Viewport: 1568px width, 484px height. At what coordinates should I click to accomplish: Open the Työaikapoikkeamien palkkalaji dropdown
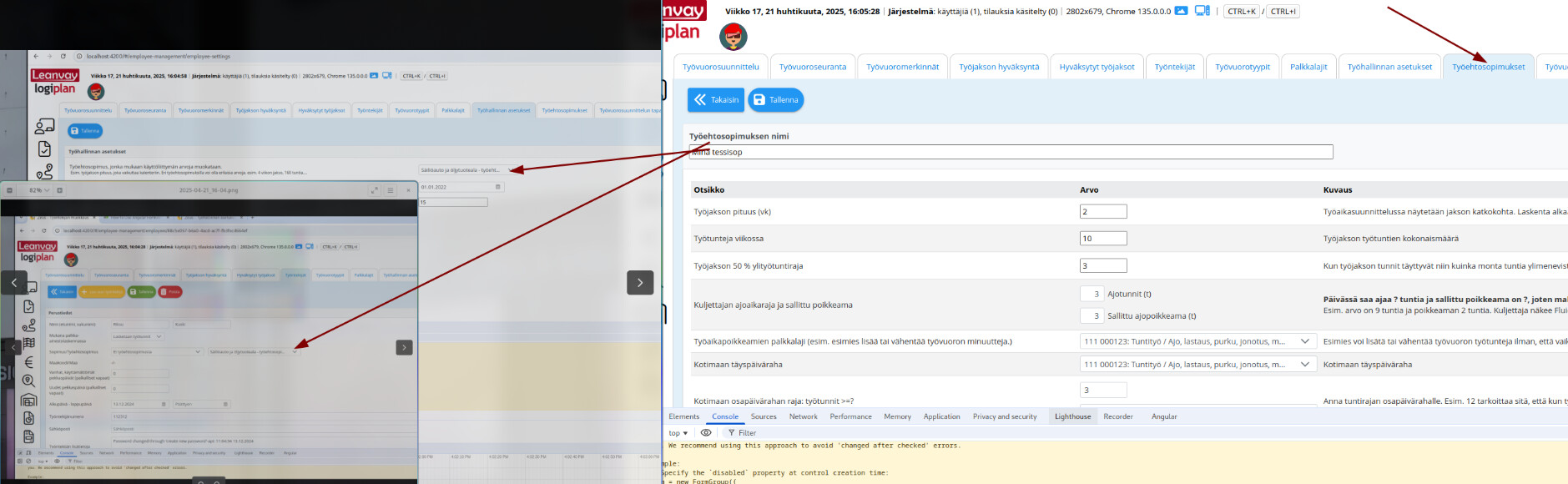tap(1197, 341)
